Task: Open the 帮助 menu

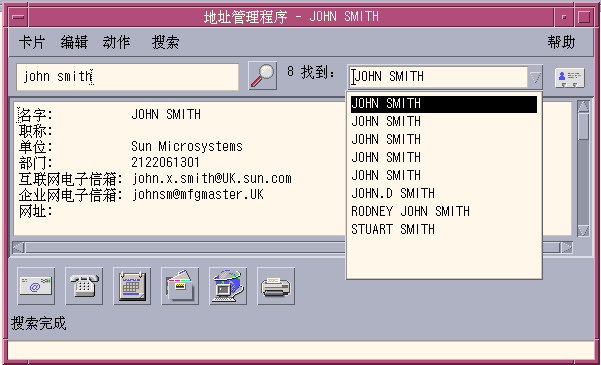Action: 562,42
